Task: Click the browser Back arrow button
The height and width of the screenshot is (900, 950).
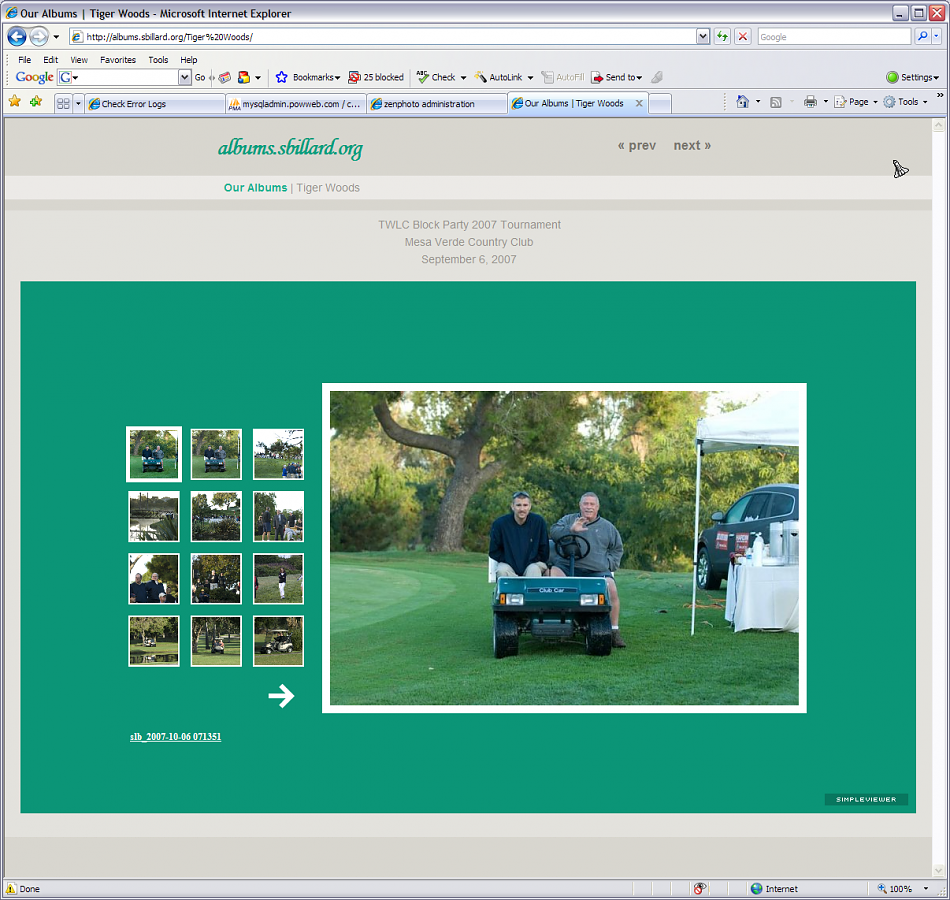Action: [17, 37]
